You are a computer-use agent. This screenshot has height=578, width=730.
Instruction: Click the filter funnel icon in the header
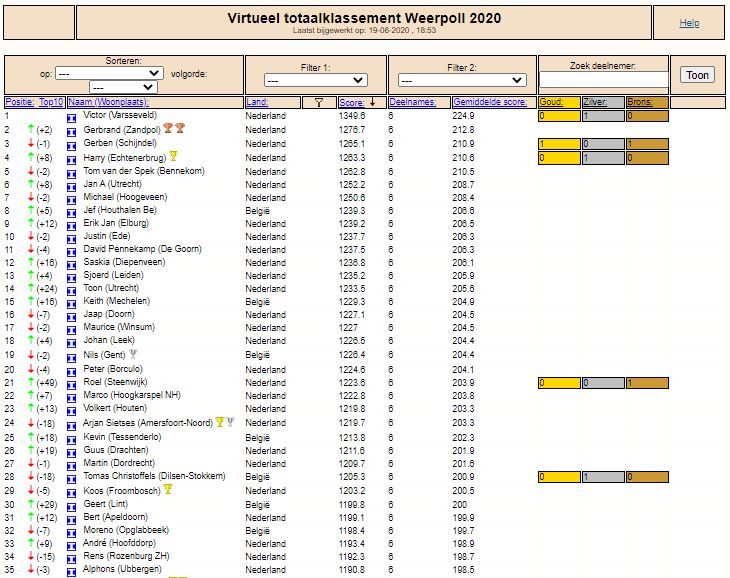tap(319, 102)
